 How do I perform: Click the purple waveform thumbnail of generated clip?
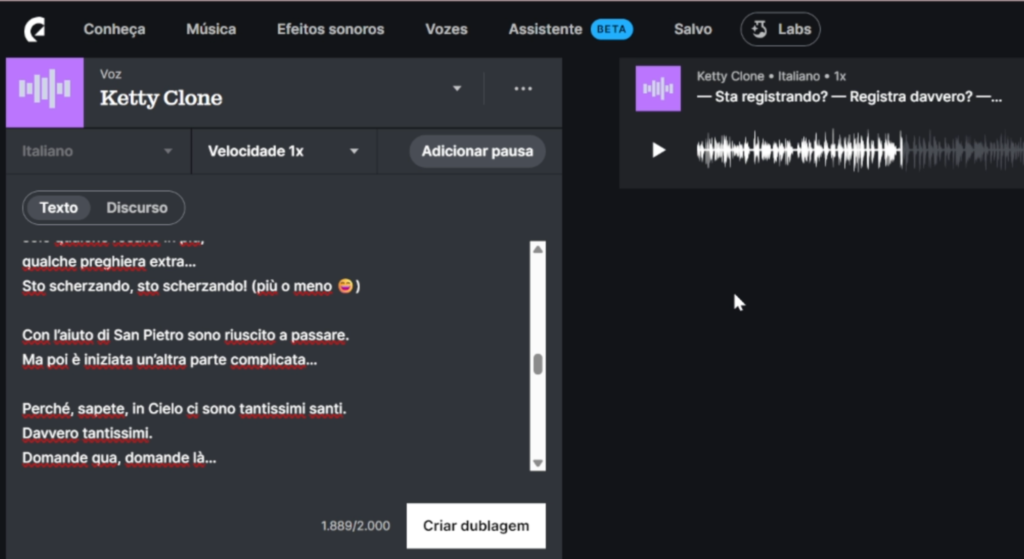[x=658, y=89]
